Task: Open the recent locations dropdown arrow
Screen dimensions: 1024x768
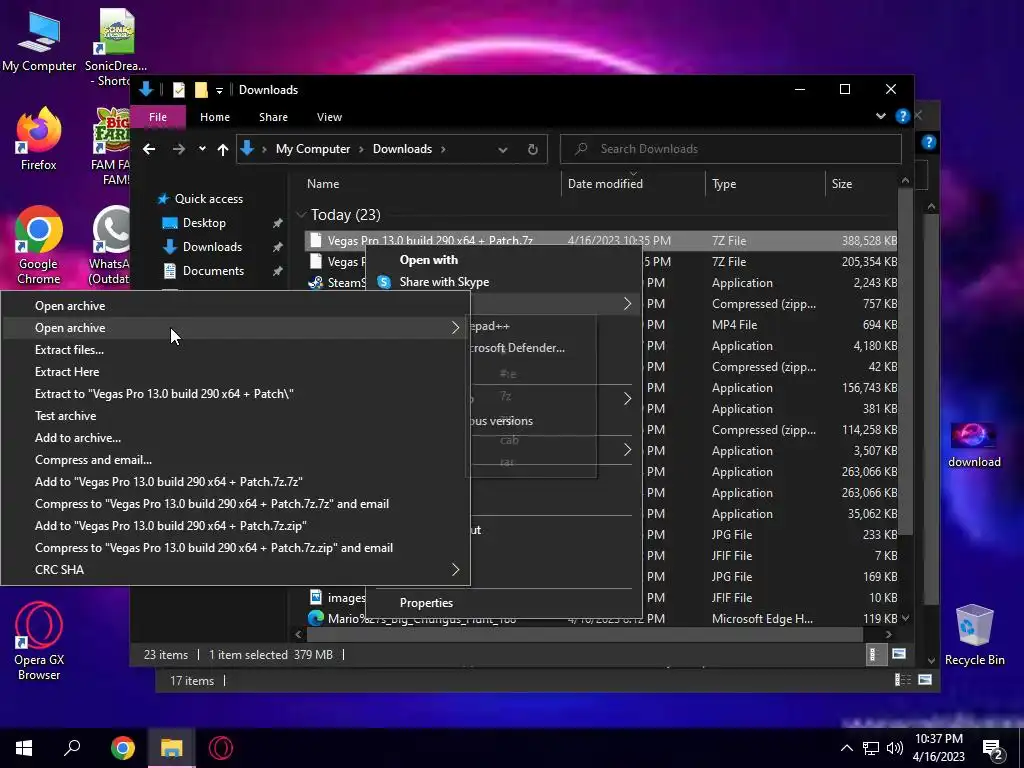Action: pyautogui.click(x=202, y=149)
